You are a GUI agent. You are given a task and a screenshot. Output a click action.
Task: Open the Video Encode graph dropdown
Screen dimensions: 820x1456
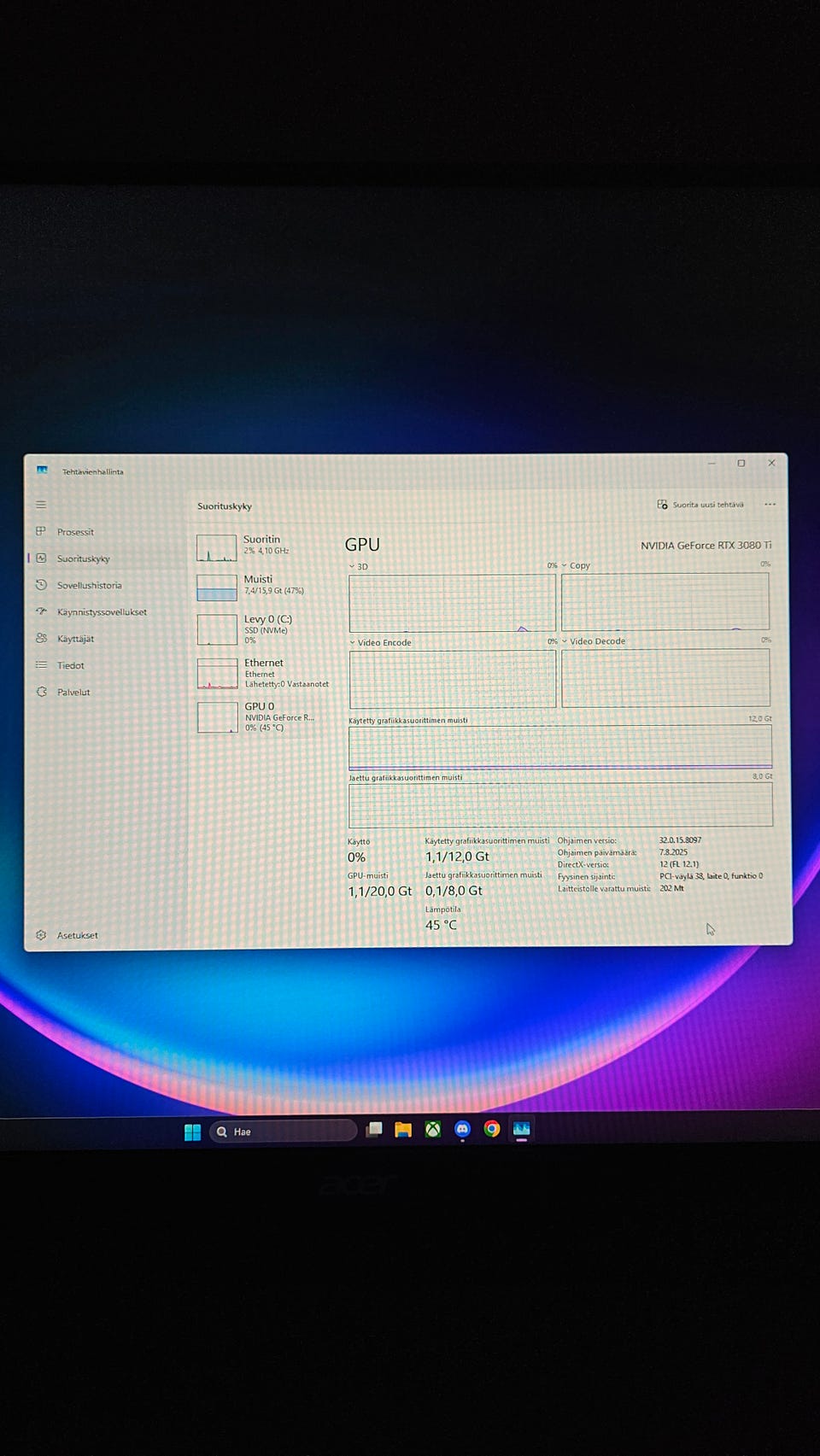[x=380, y=642]
